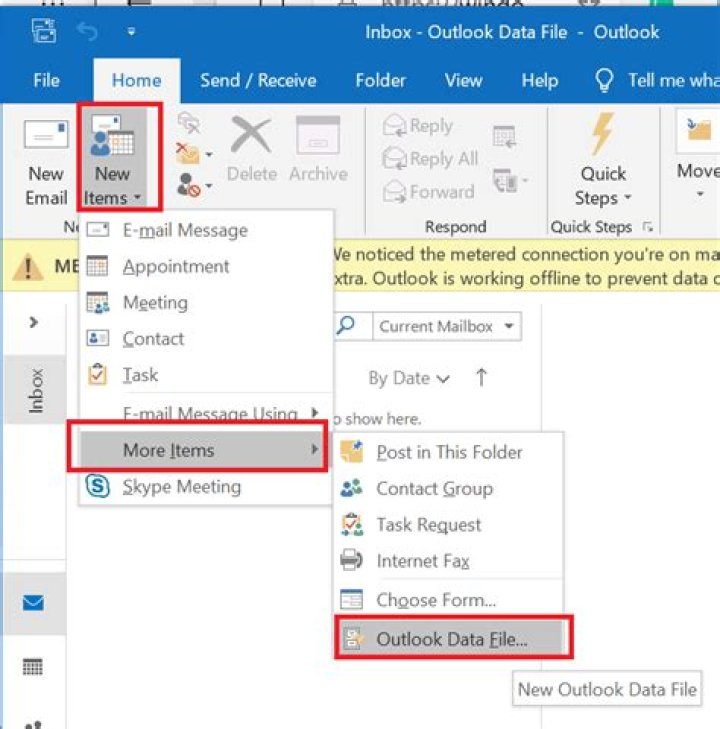Open the Move dropdown button
This screenshot has height=729, width=720.
click(698, 158)
